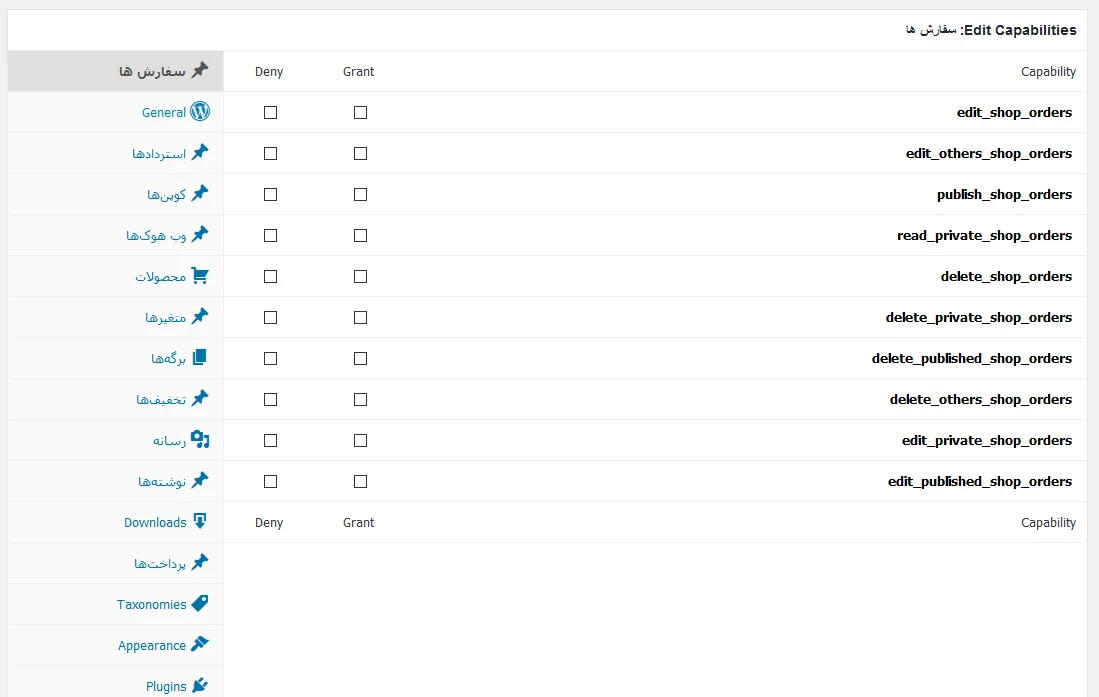Deny the edit_shop_orders capability

[x=271, y=112]
